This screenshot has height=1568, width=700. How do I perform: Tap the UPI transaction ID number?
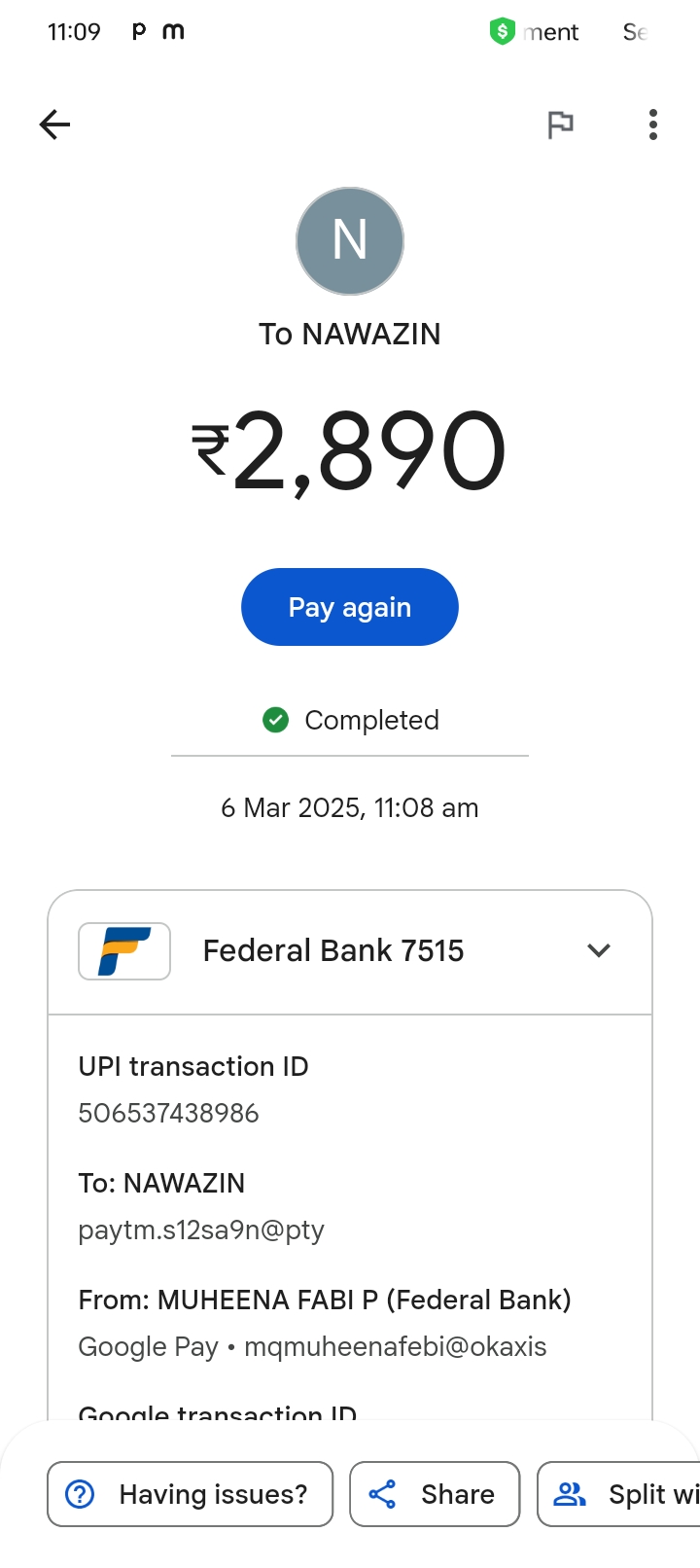pos(169,1113)
